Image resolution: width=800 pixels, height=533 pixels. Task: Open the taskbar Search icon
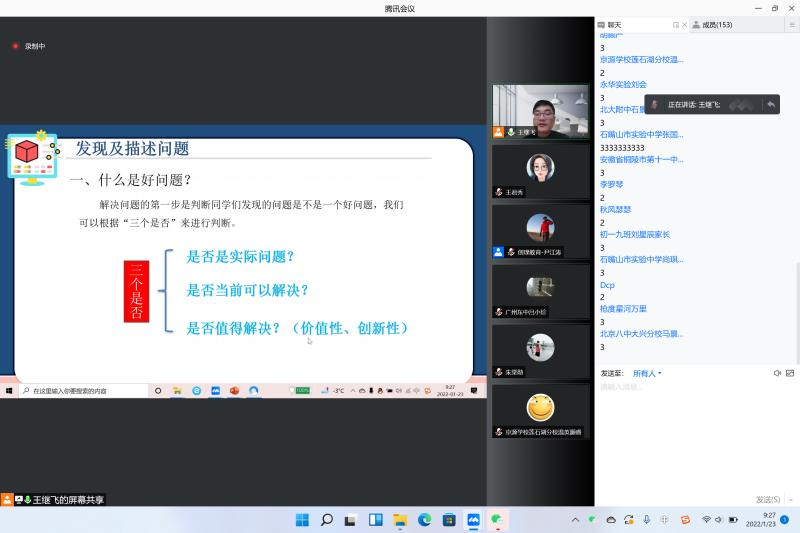(327, 520)
